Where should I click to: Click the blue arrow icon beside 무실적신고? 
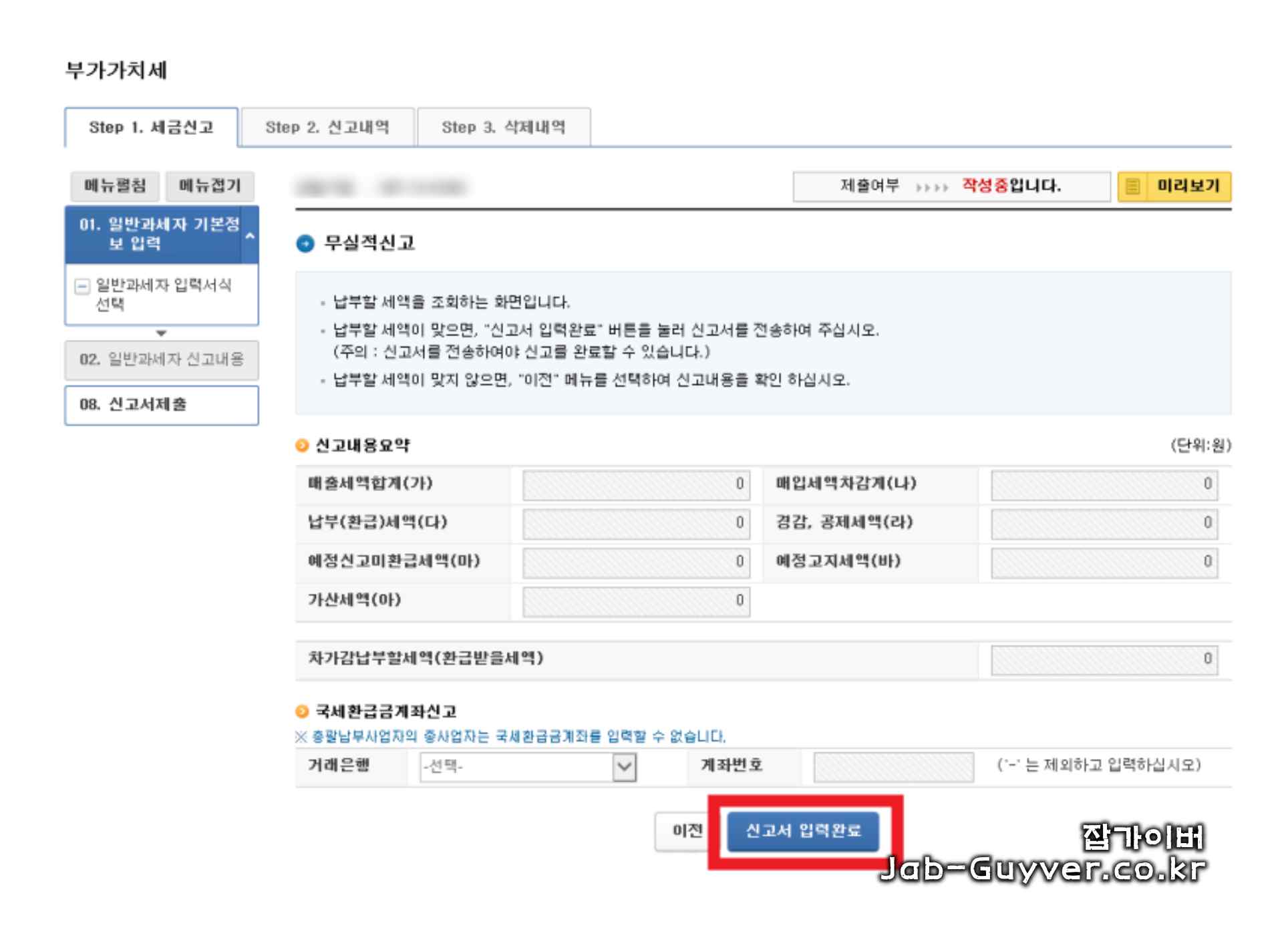[305, 244]
